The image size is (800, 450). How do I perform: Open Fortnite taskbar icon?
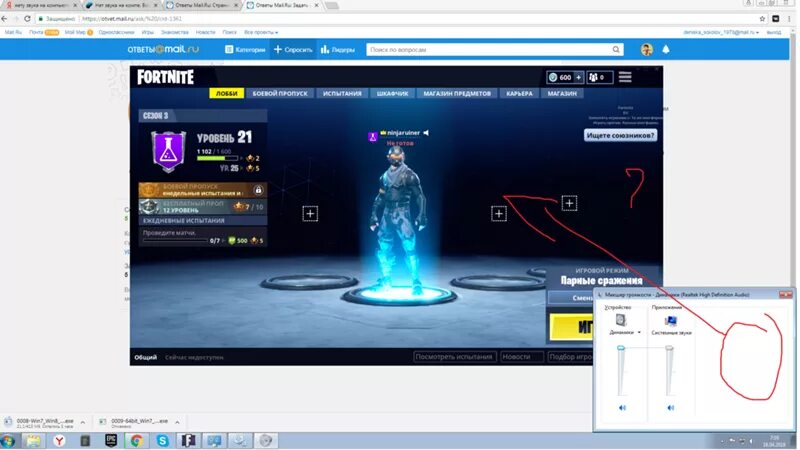tap(188, 440)
